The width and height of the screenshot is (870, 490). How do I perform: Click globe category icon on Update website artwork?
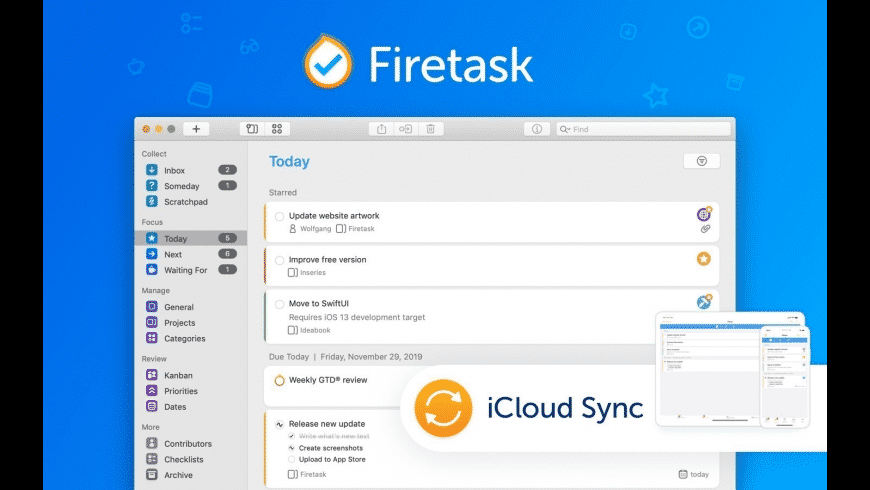[704, 214]
